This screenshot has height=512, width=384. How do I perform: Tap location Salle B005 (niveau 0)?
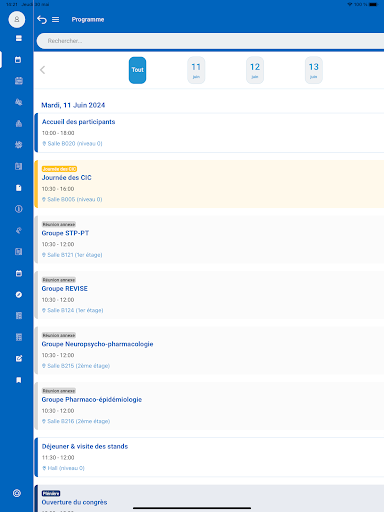(72, 199)
